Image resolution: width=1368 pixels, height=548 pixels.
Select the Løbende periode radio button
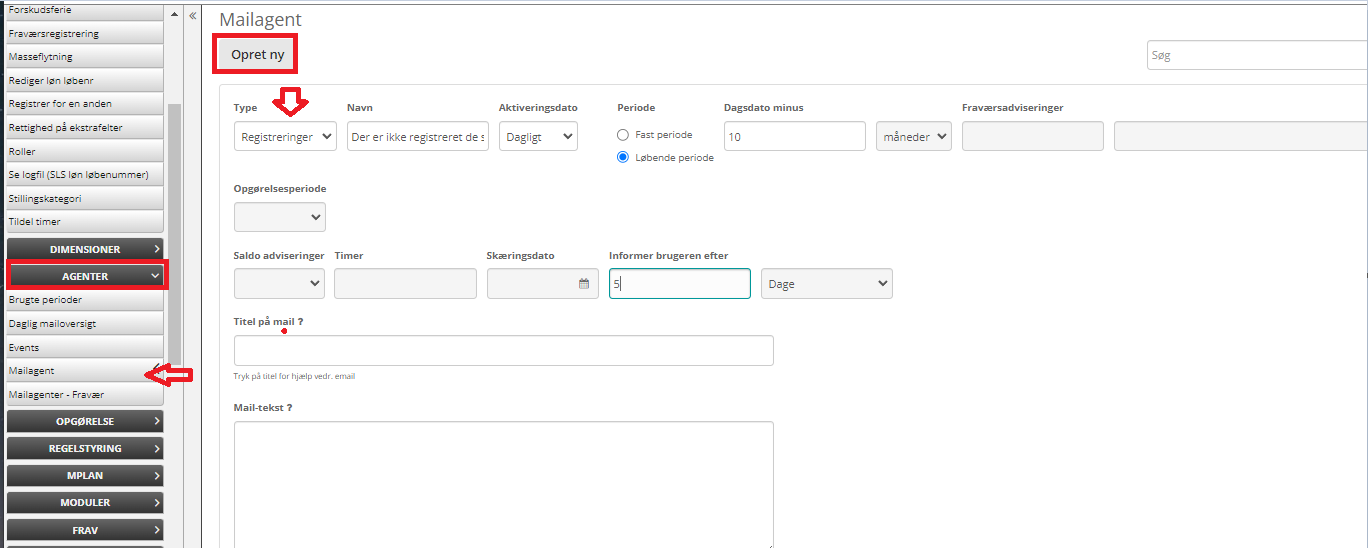[623, 157]
